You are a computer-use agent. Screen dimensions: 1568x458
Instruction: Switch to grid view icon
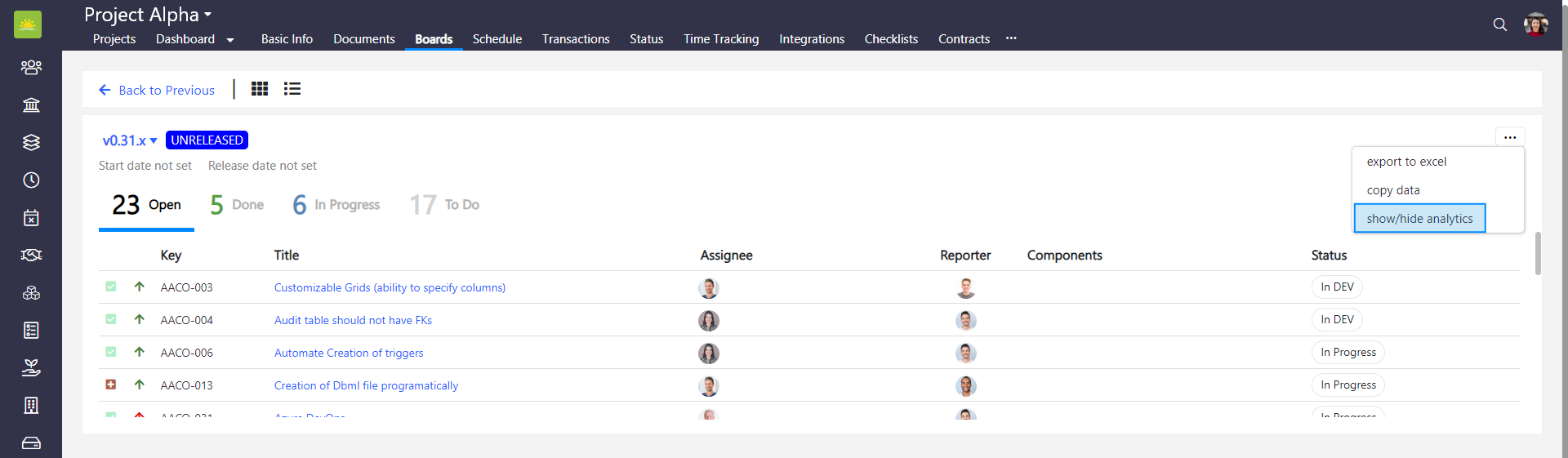click(260, 89)
